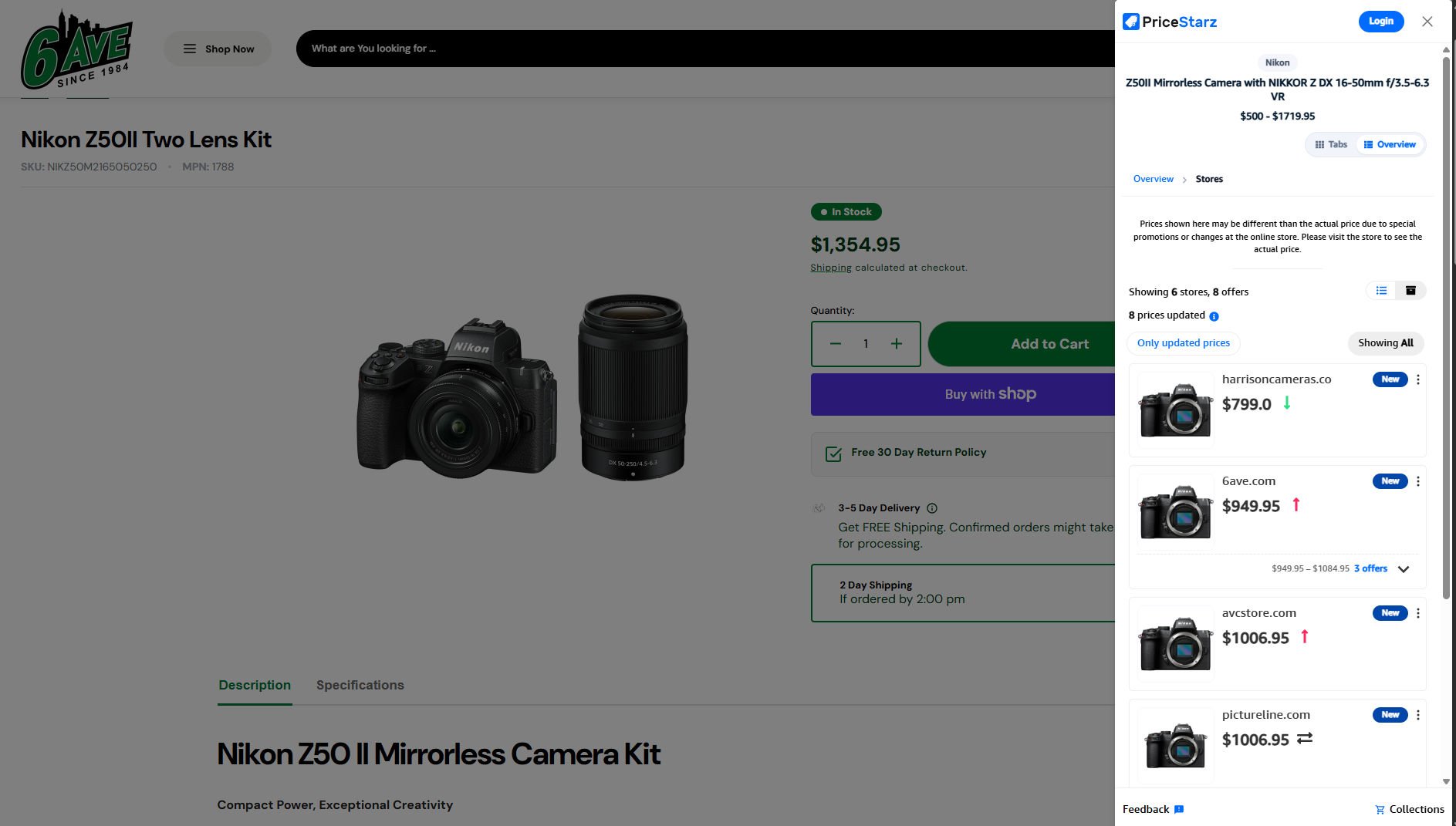Click New badge on pictureline.com offer
Screen dimensions: 1456x826
point(1390,715)
